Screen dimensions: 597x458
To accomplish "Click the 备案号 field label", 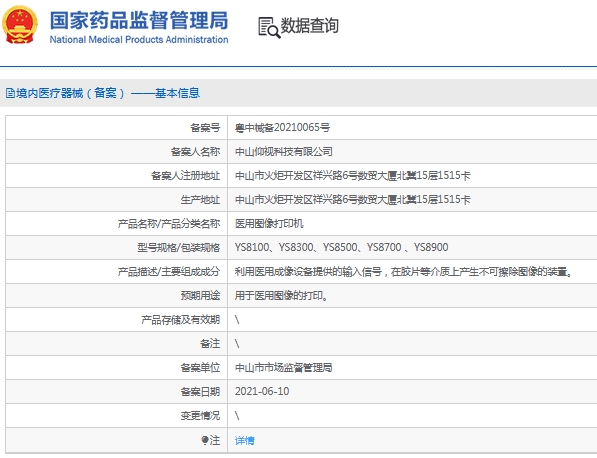I will coord(205,128).
